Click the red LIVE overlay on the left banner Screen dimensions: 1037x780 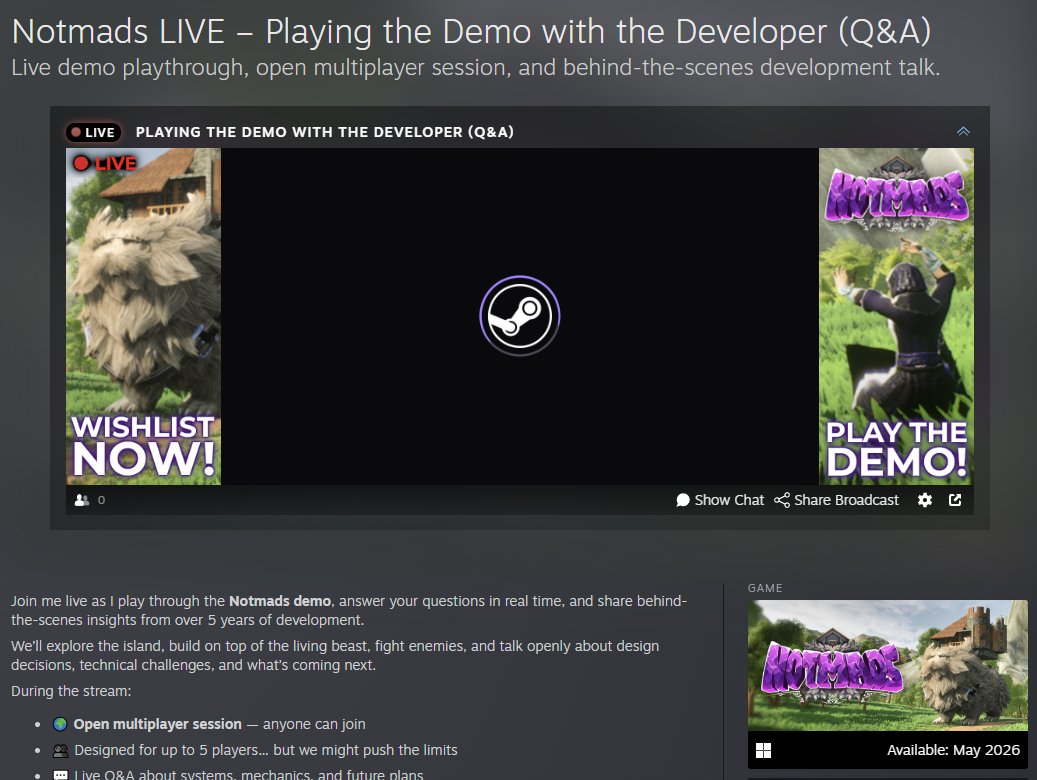point(104,163)
